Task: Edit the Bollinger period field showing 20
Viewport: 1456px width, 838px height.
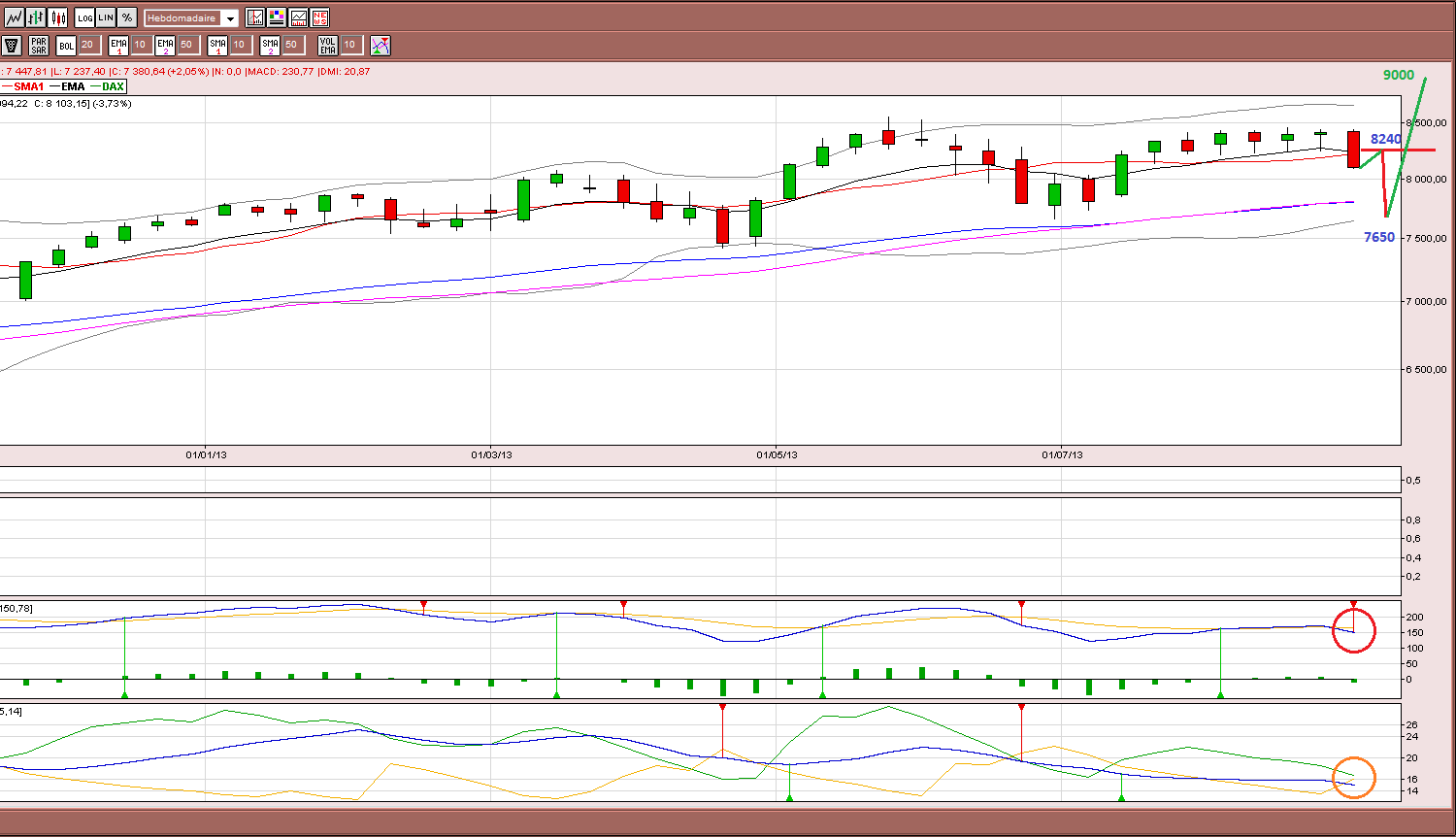Action: pyautogui.click(x=89, y=45)
